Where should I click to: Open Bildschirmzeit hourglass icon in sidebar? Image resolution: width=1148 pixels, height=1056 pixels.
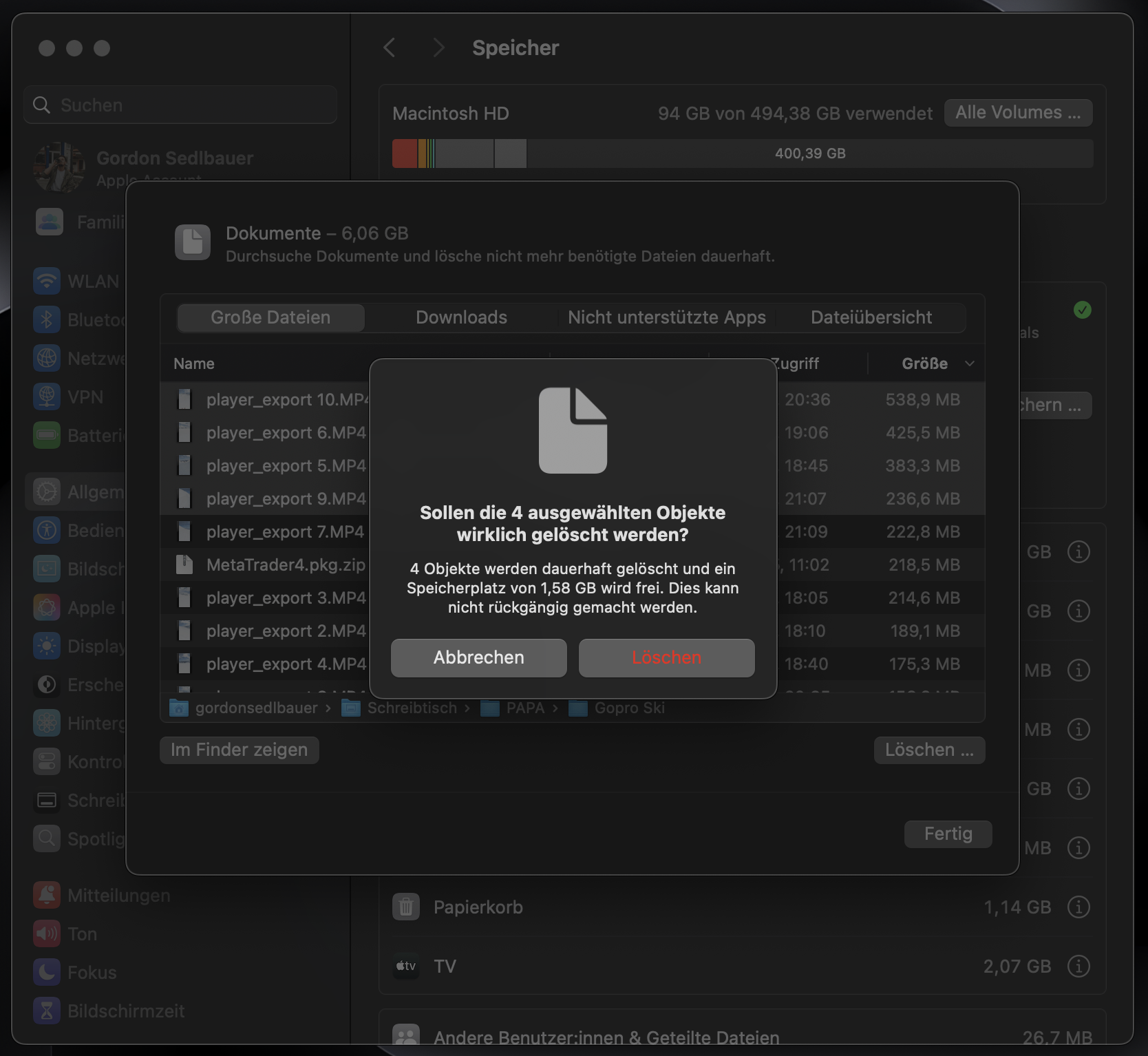point(47,1011)
